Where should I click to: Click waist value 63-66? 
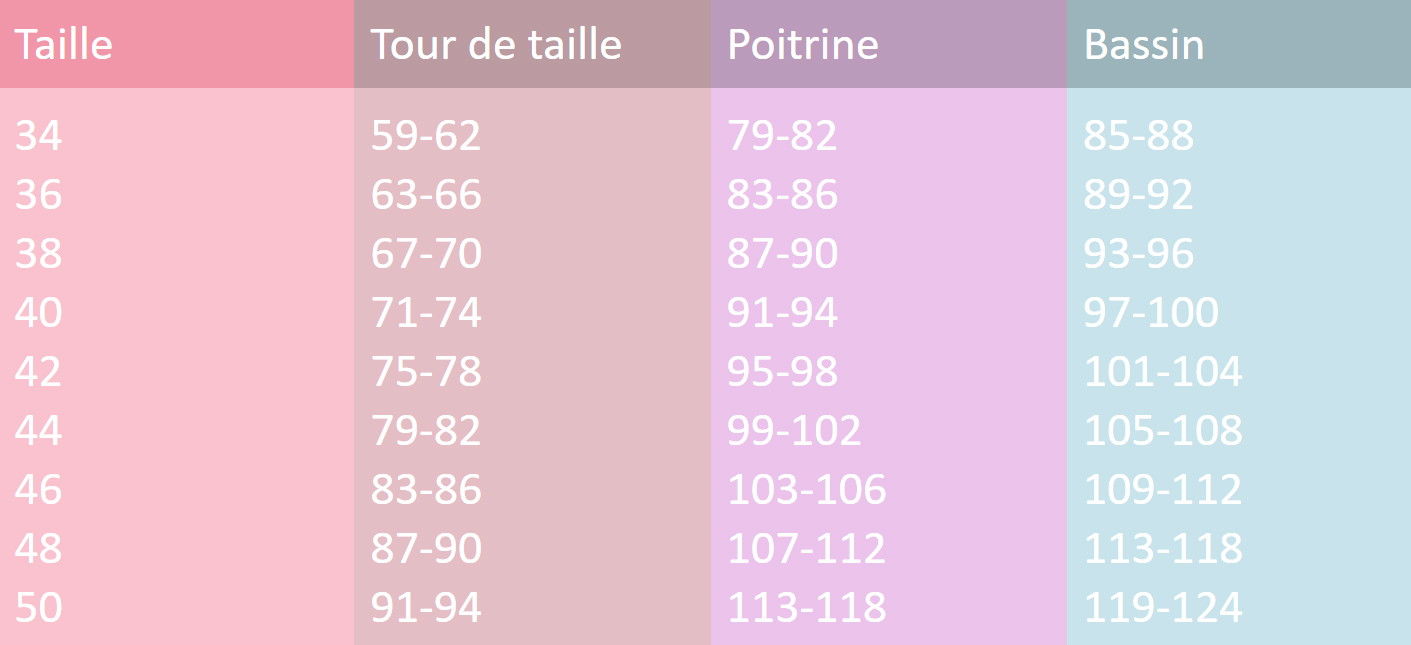[x=426, y=195]
